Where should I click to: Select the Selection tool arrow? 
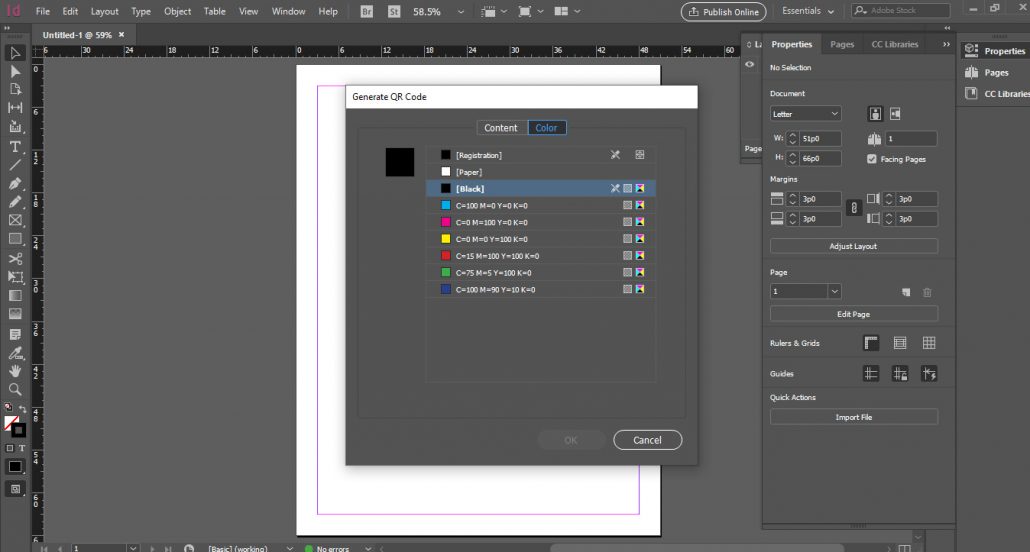click(x=15, y=53)
